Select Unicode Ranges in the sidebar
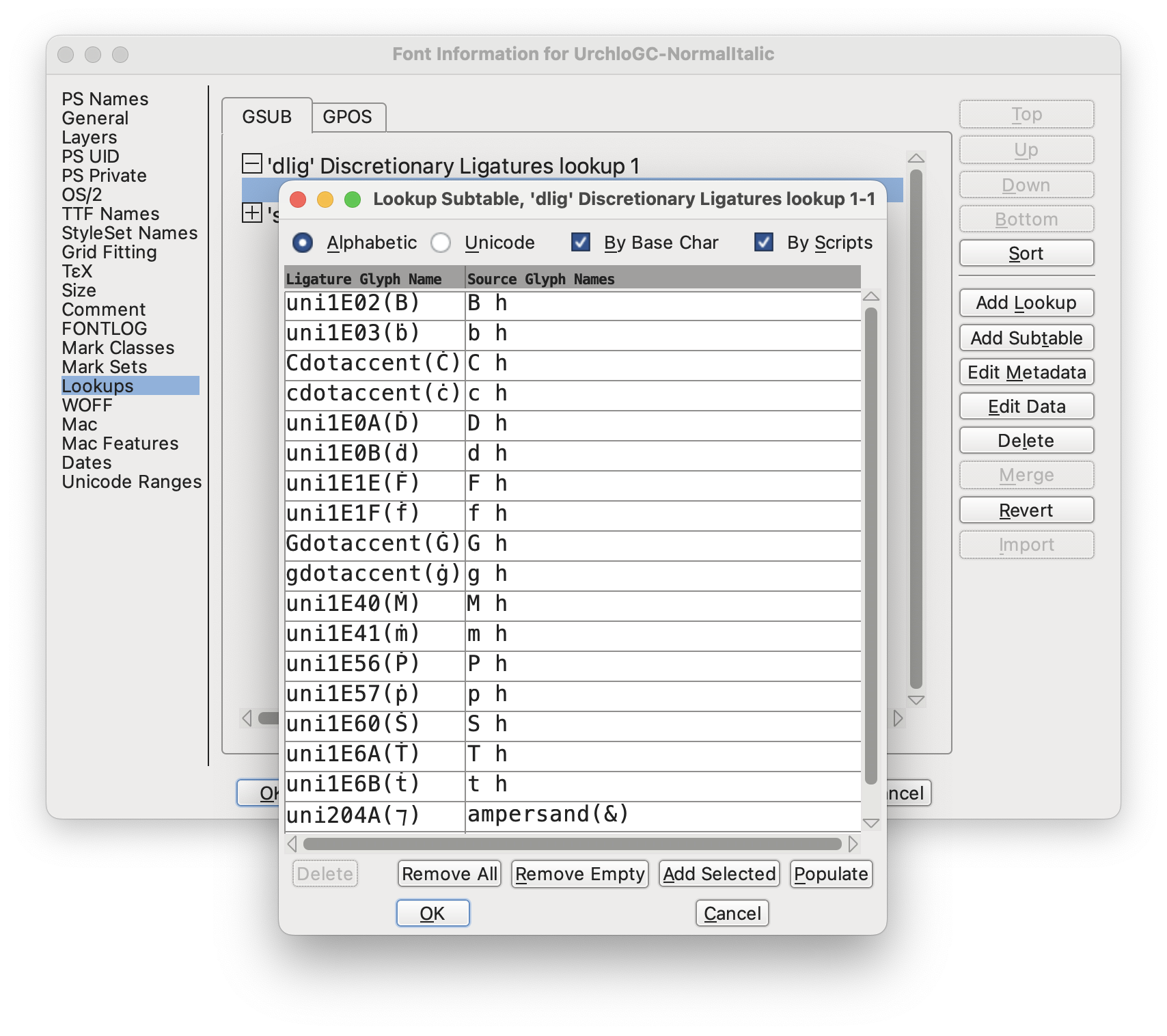This screenshot has width=1167, height=1036. 131,482
